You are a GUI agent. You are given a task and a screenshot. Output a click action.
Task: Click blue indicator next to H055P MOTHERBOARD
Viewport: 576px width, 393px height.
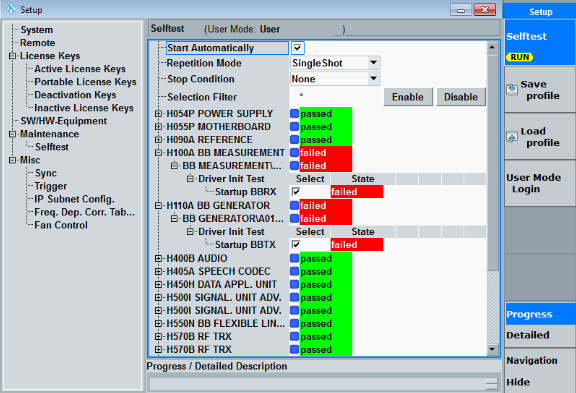click(294, 127)
